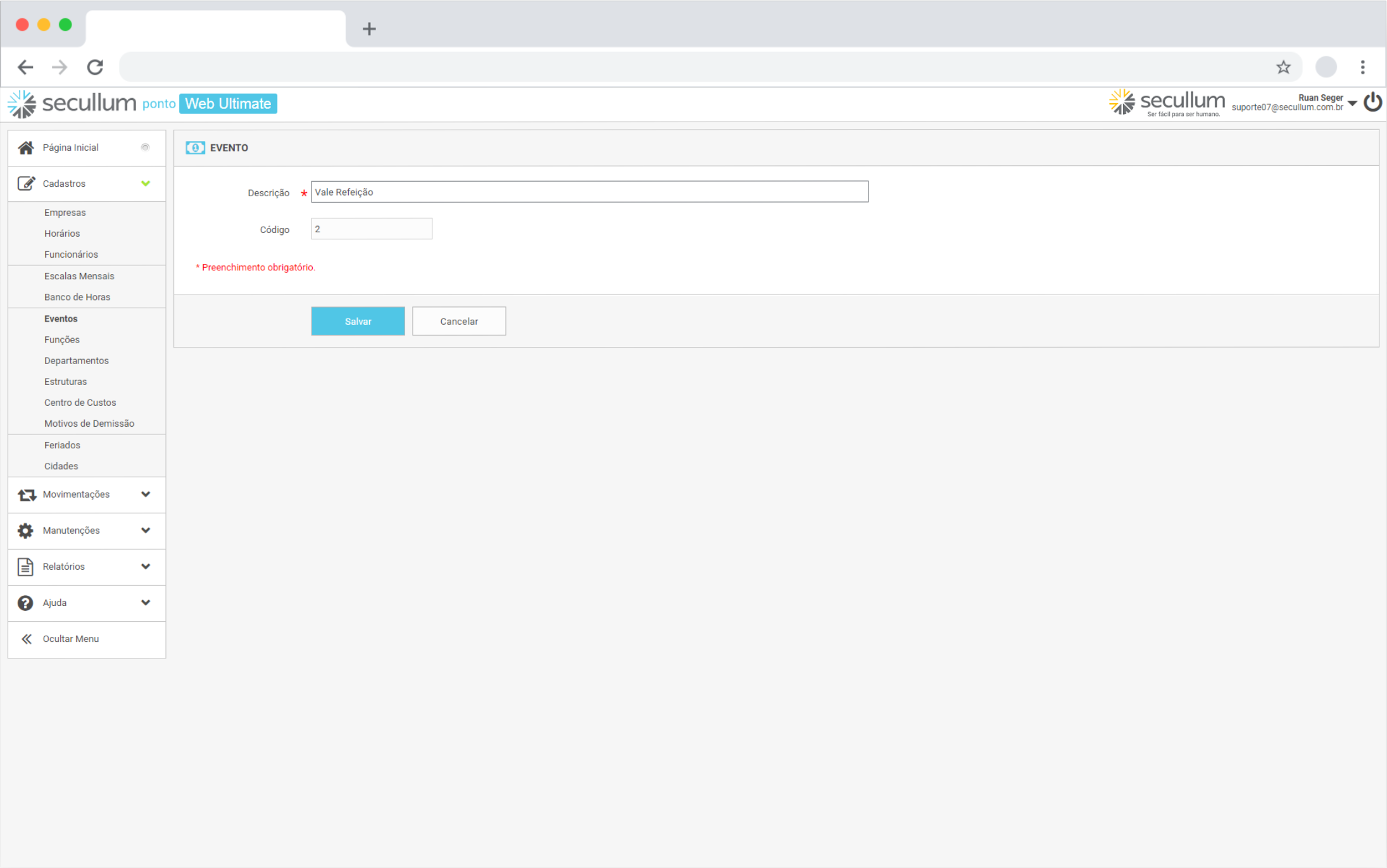1387x868 pixels.
Task: Expand the Movimentações section chevron
Action: click(x=146, y=494)
